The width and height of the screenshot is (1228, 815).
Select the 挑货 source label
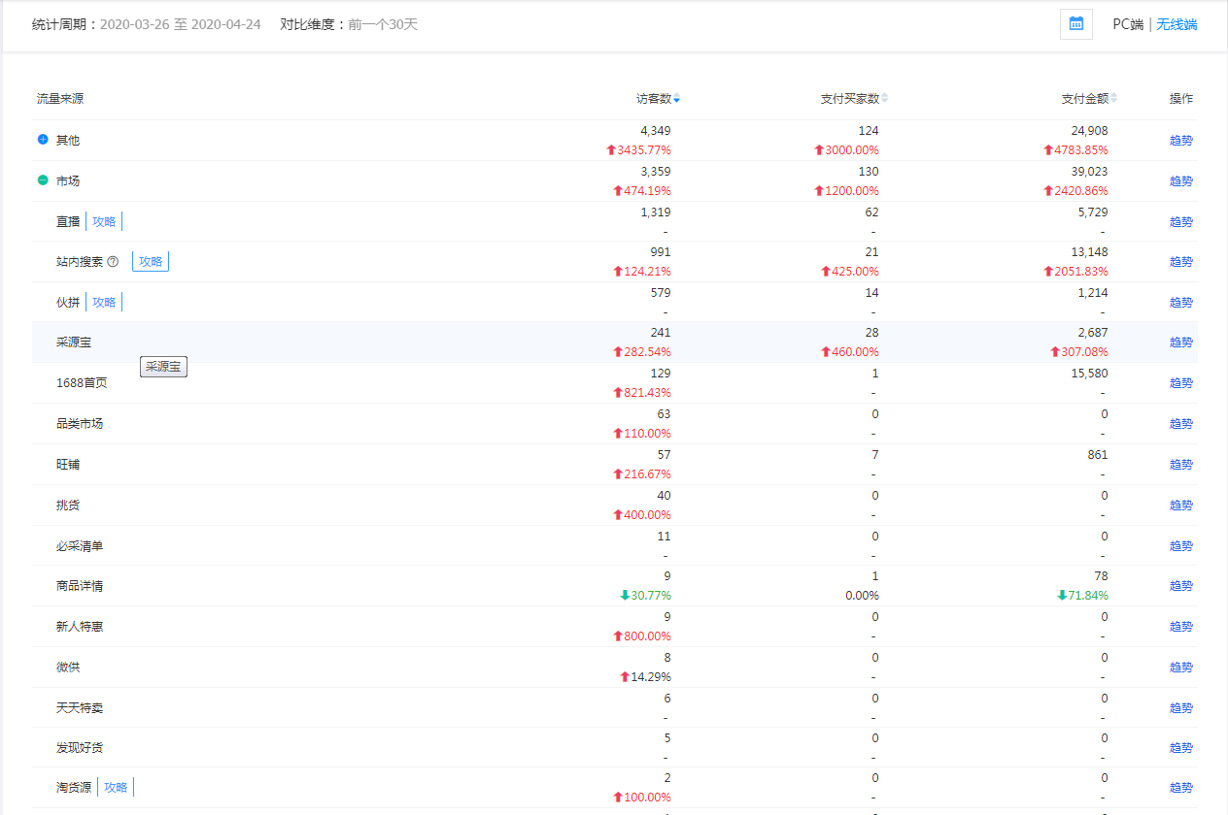(68, 505)
